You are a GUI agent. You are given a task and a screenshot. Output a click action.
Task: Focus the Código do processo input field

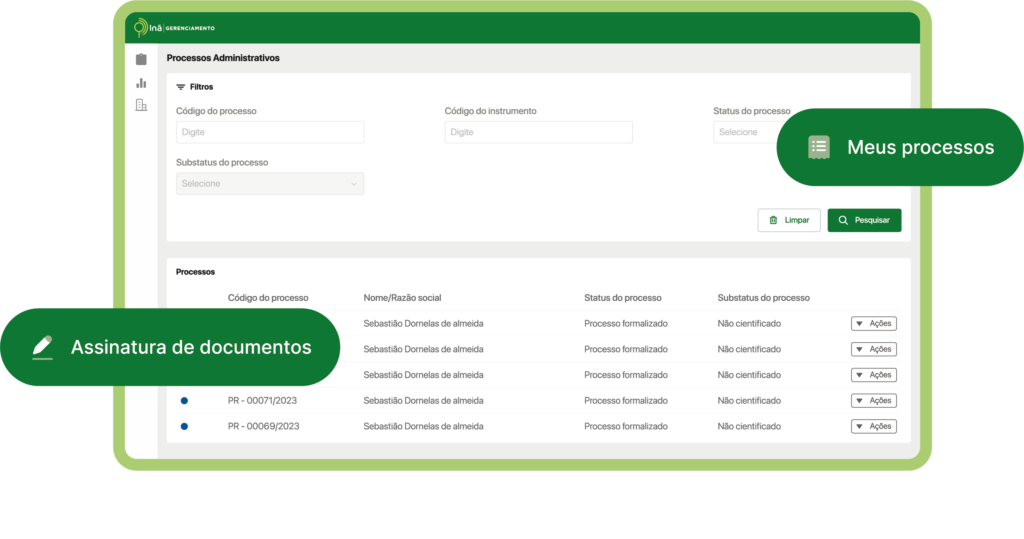coord(270,132)
